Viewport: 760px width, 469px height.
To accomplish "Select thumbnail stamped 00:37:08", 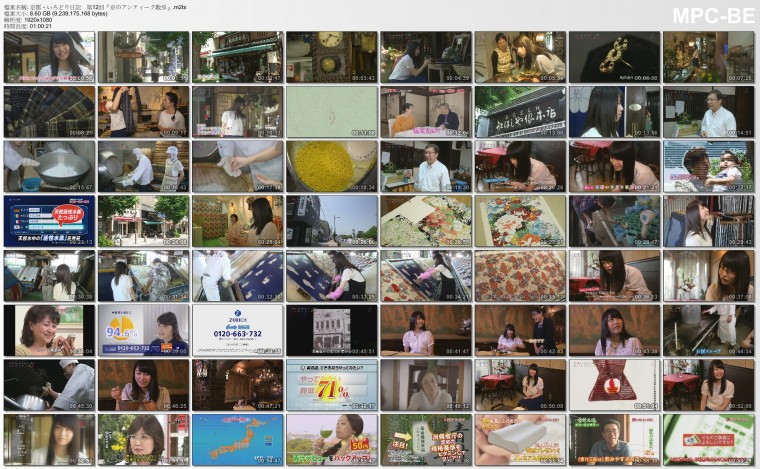I will [709, 276].
